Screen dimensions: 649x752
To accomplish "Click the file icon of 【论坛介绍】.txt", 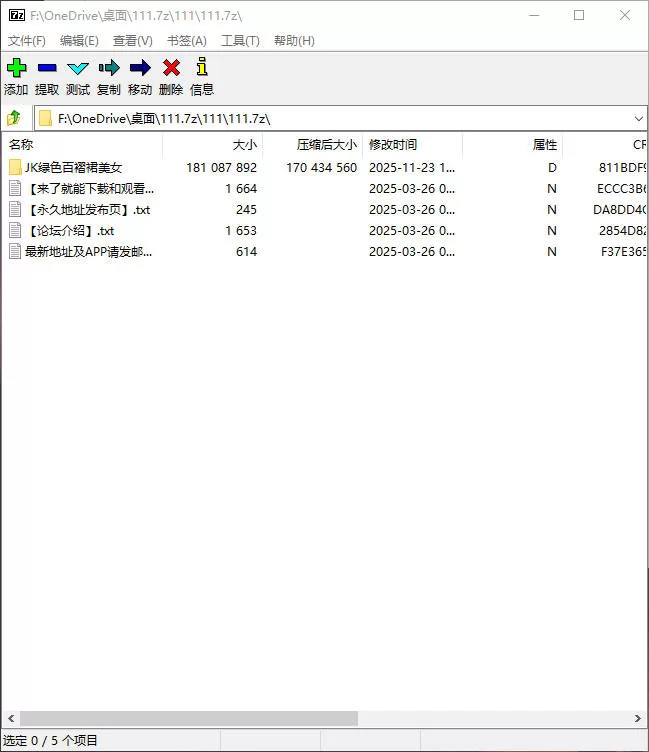I will coord(15,231).
